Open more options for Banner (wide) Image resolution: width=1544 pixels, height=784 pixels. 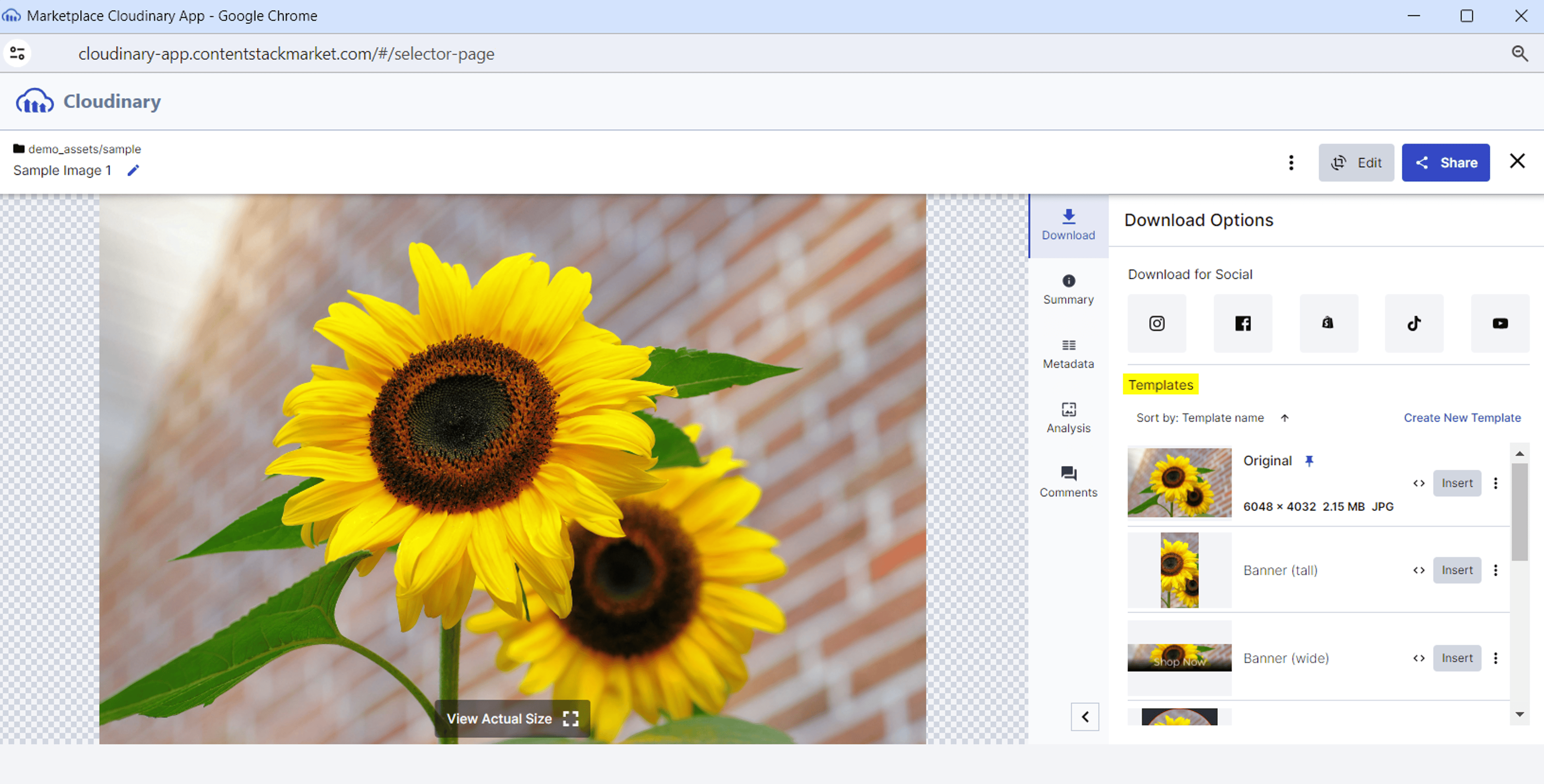[x=1495, y=658]
